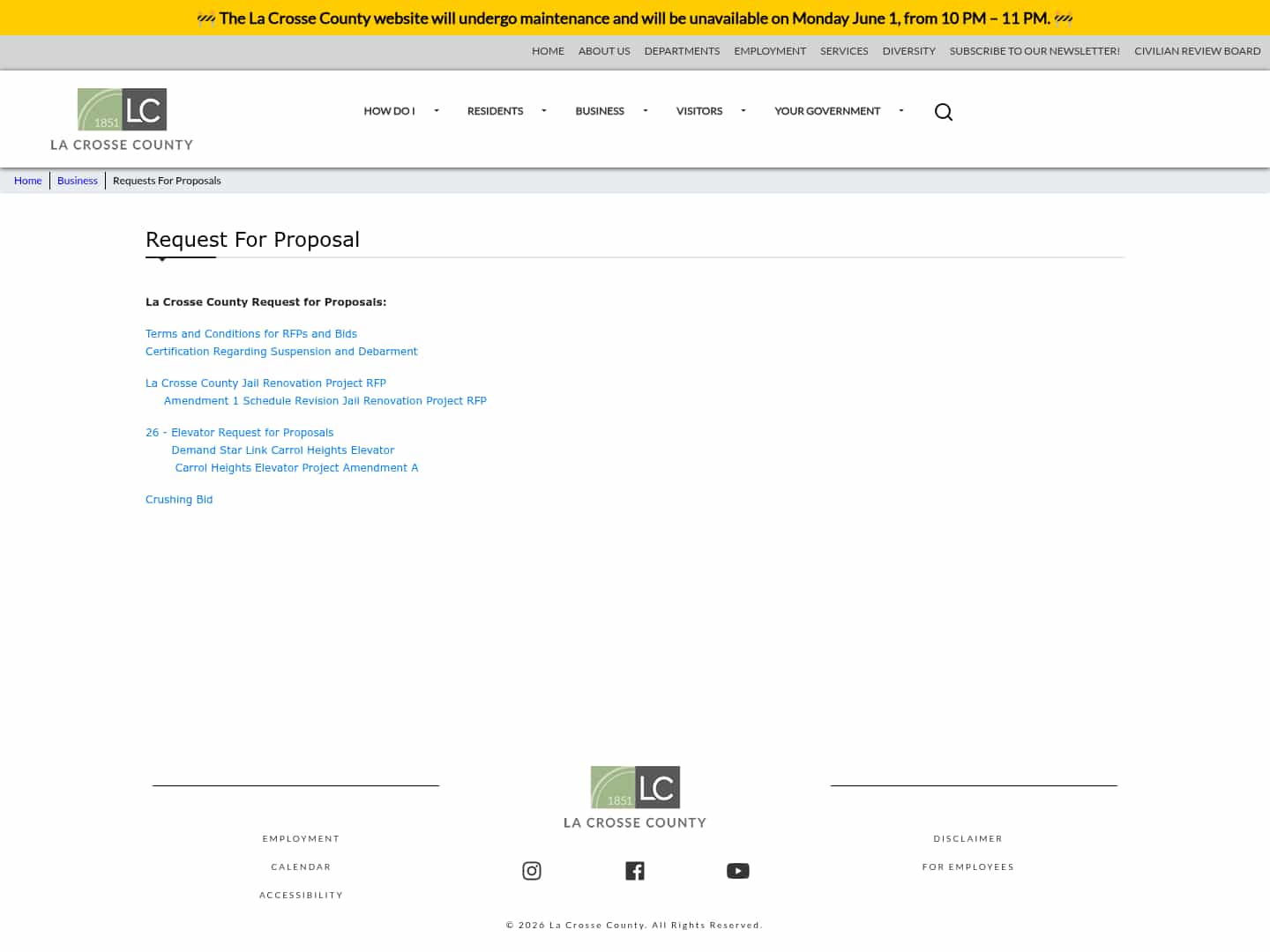The image size is (1270, 952).
Task: Click Home breadcrumb link
Action: tap(28, 181)
